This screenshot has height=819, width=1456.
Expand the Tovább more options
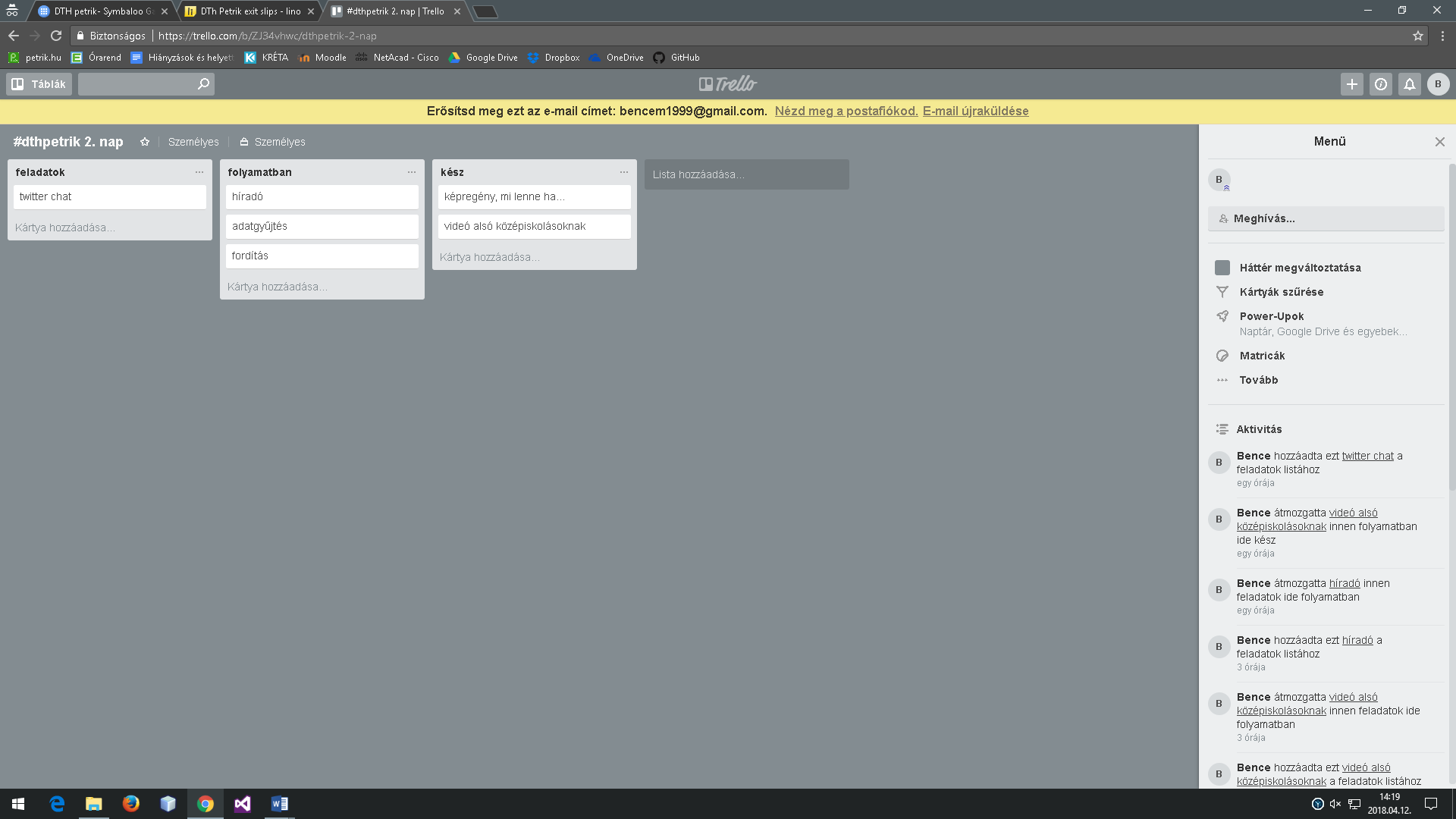click(x=1258, y=380)
